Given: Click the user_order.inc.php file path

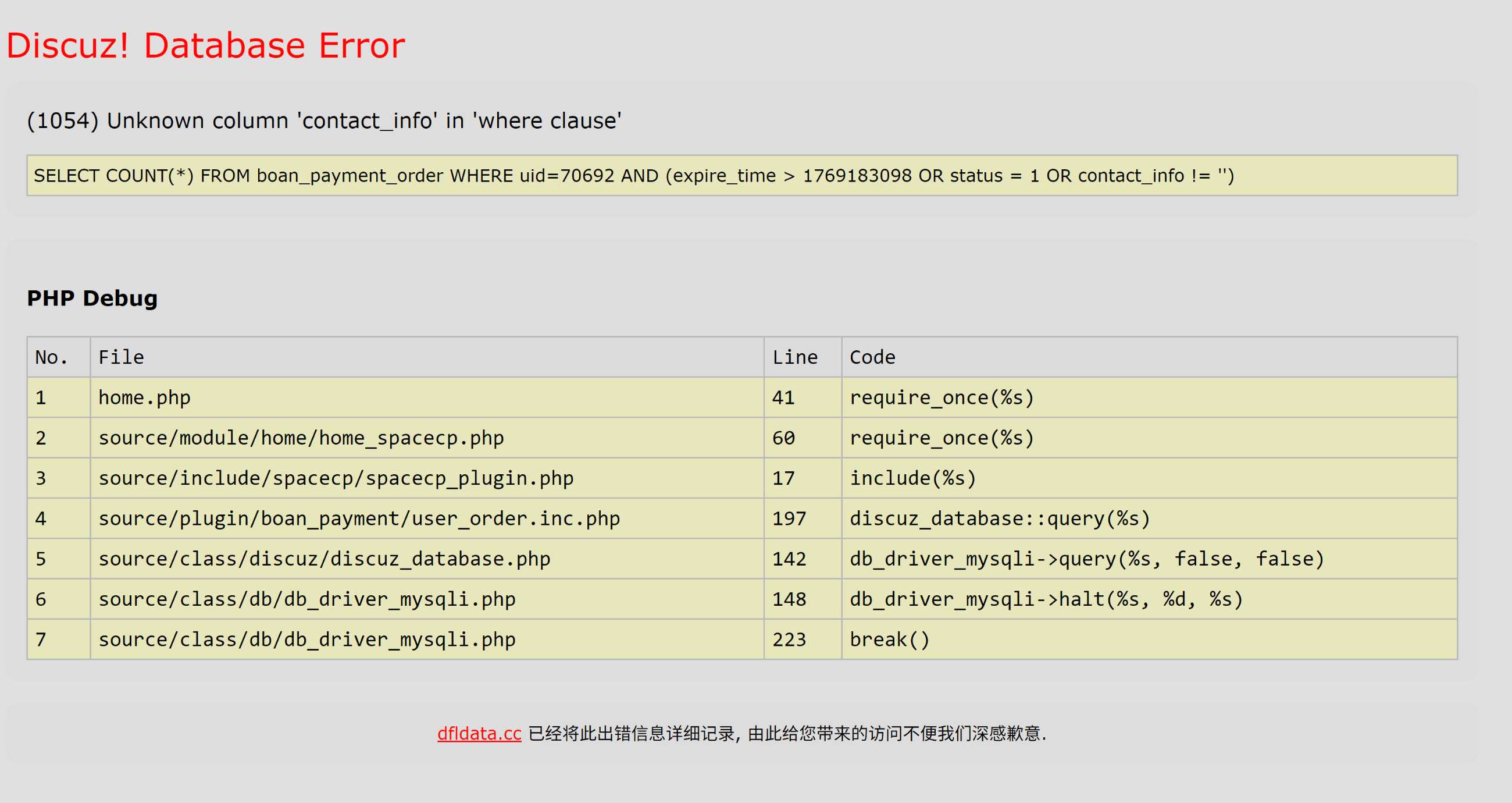Looking at the screenshot, I should point(359,518).
